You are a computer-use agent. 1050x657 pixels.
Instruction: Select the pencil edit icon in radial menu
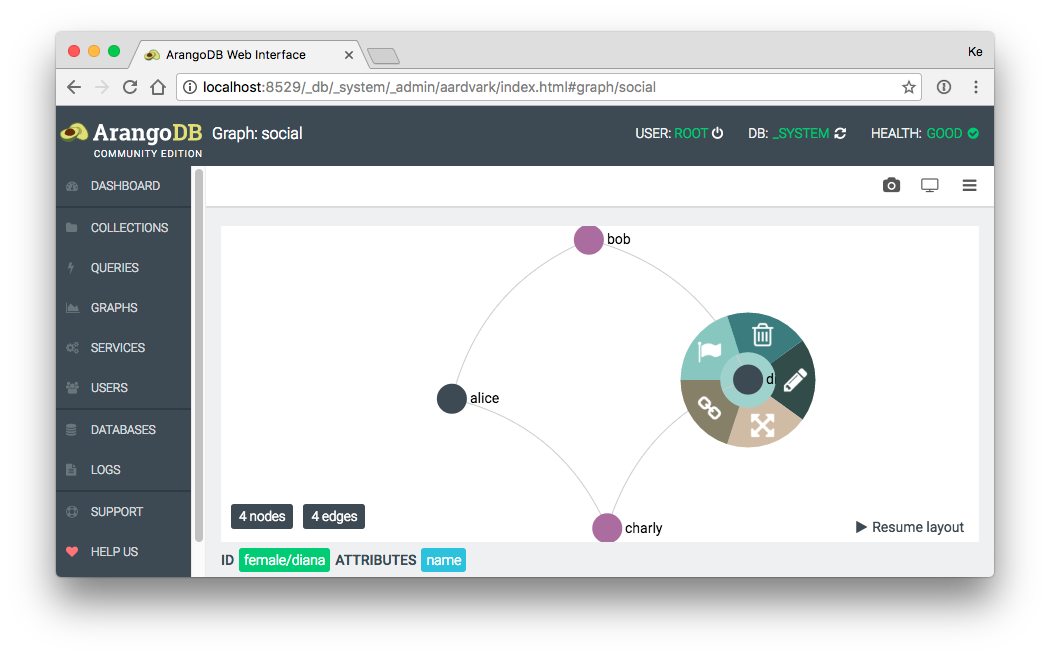pos(794,380)
